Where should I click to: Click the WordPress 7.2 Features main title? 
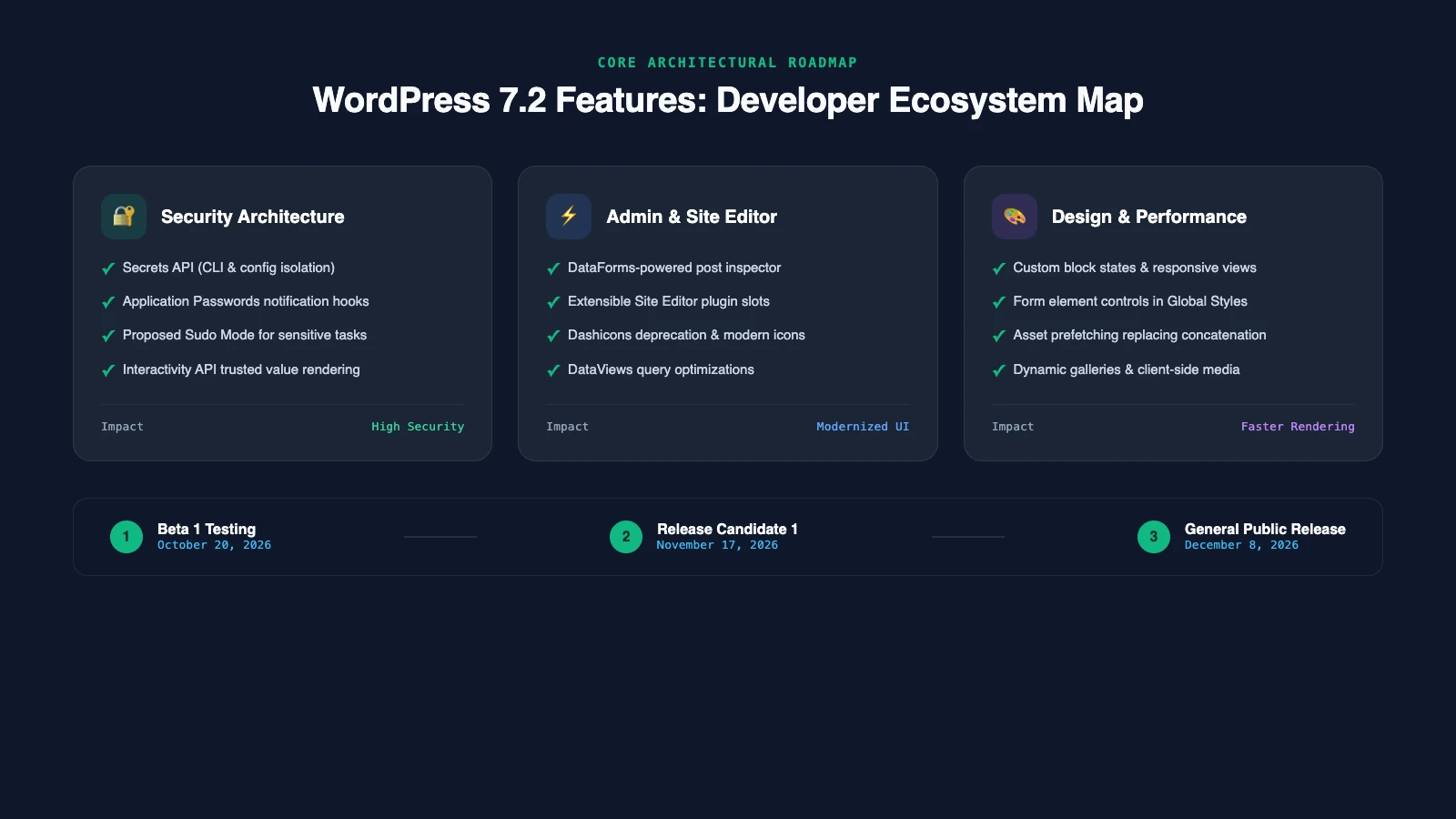[728, 100]
